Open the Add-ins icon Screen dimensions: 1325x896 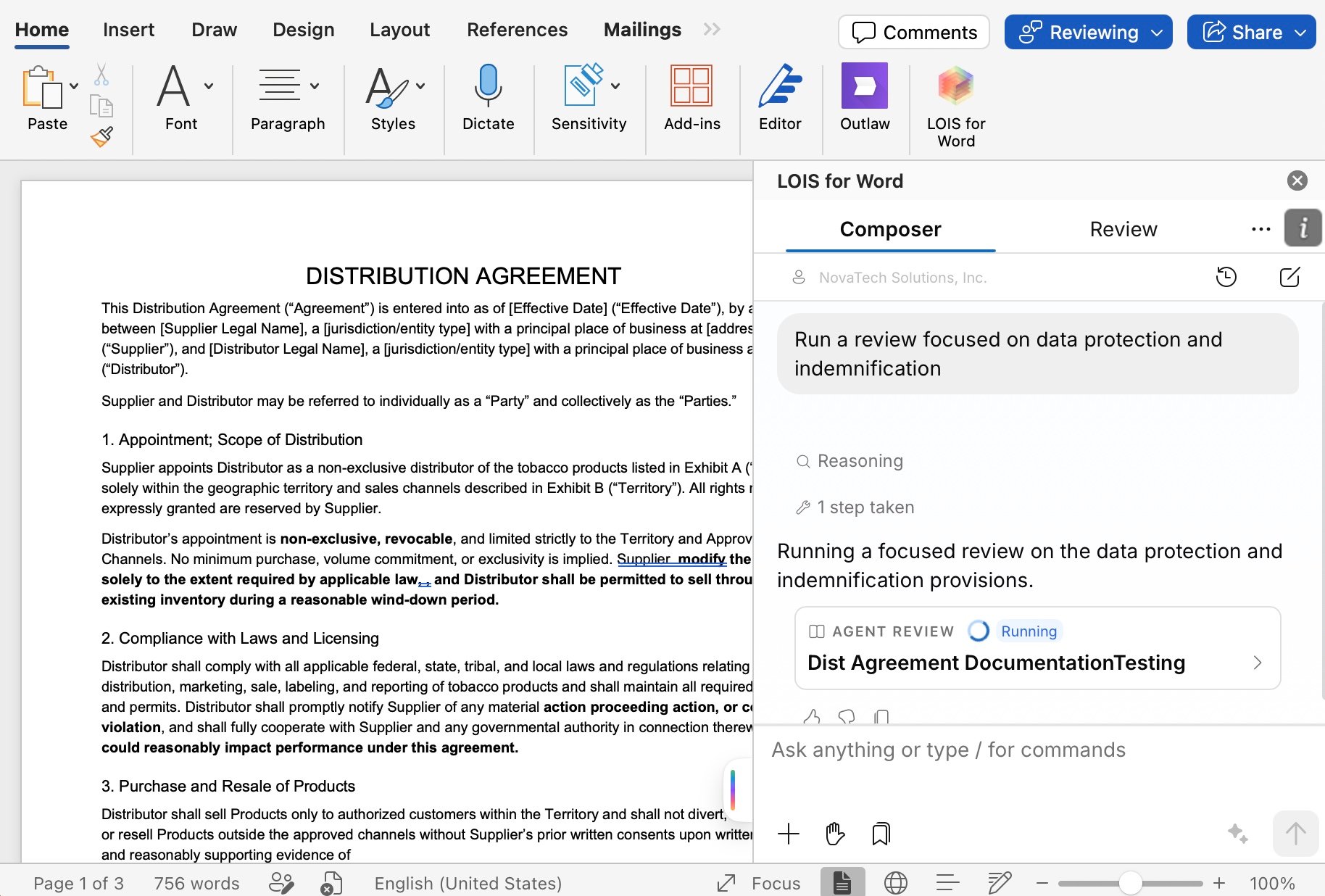click(x=691, y=86)
